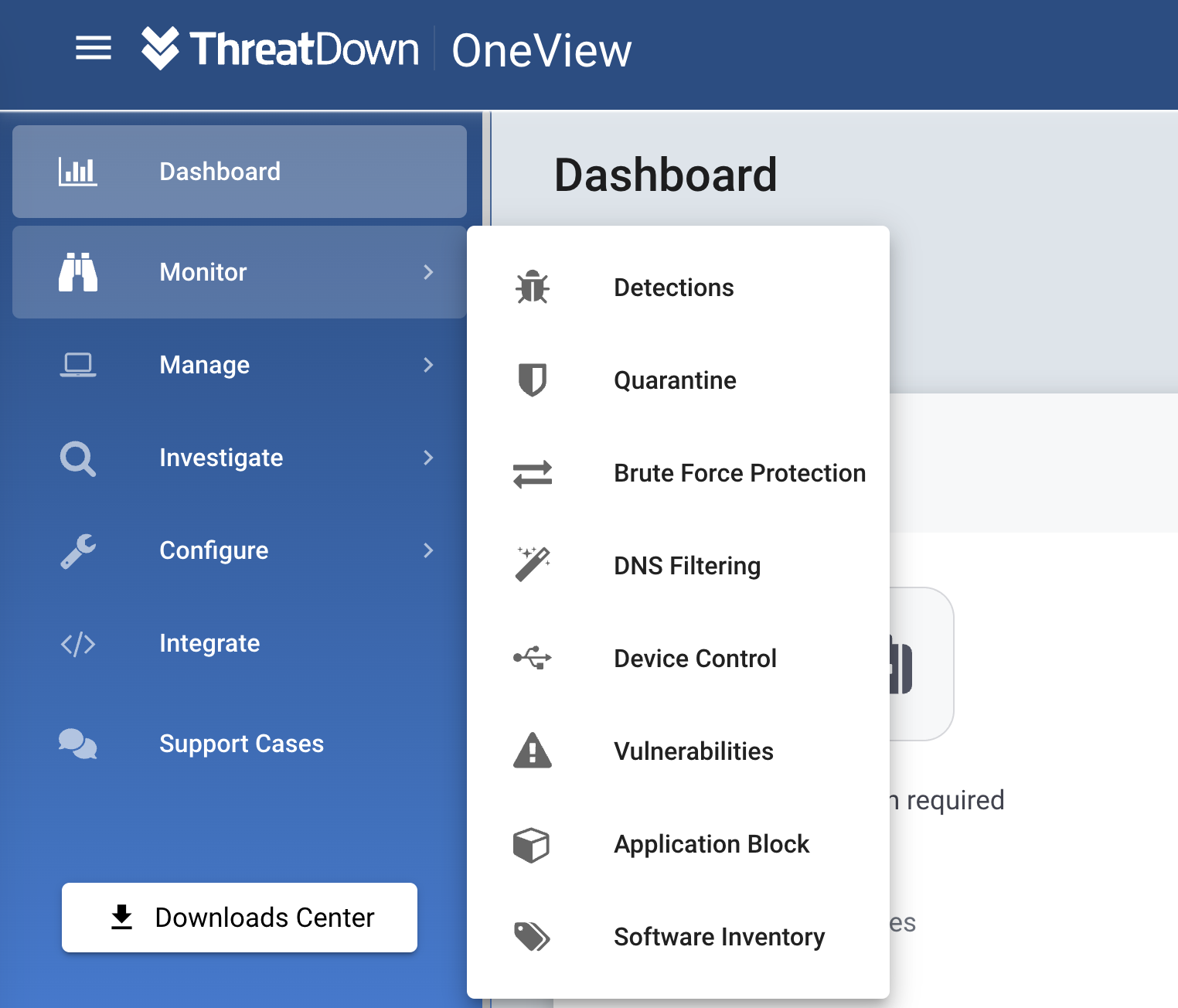Image resolution: width=1178 pixels, height=1008 pixels.
Task: Open Support Cases in the sidebar
Action: coord(240,744)
